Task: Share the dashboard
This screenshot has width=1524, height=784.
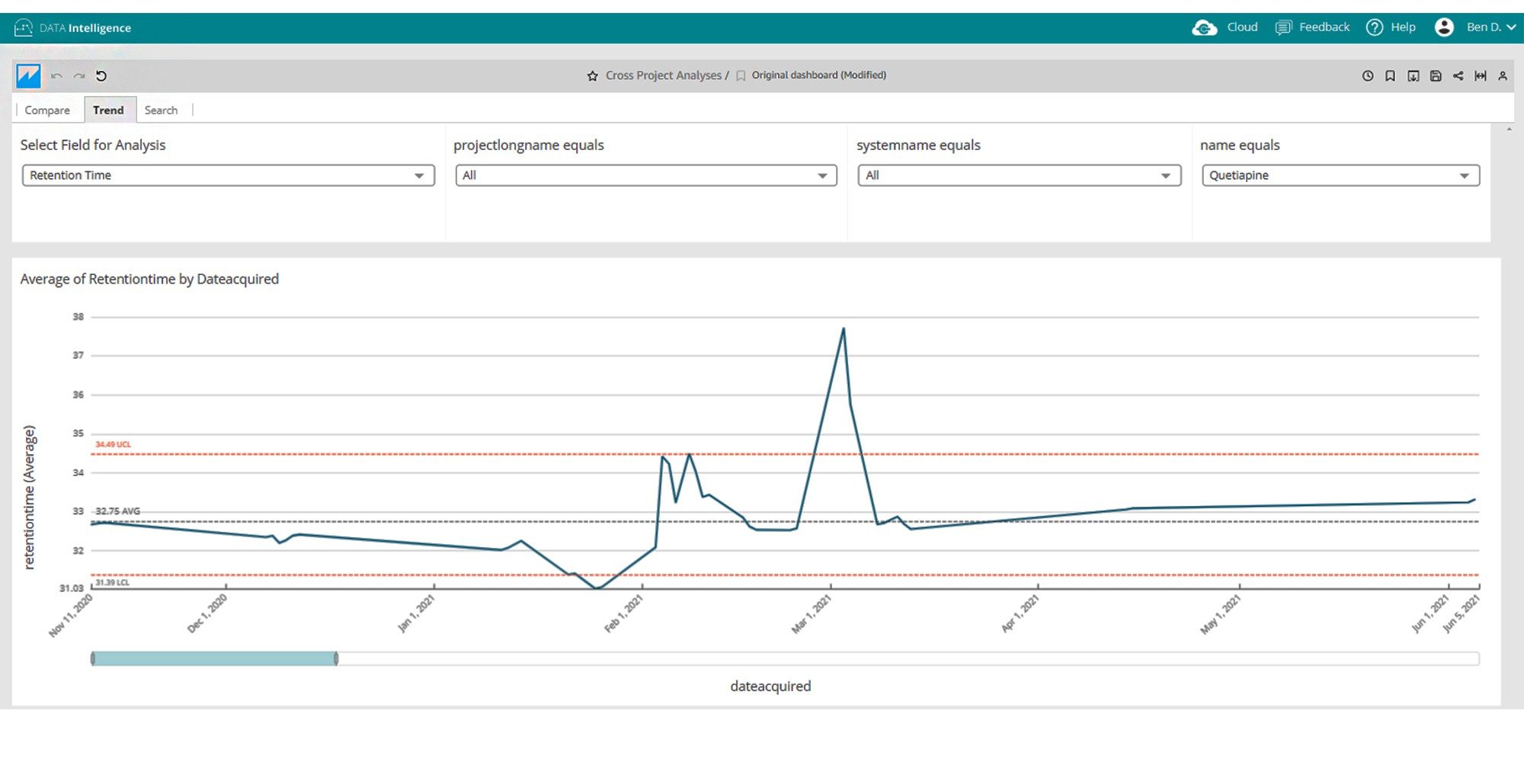Action: (1458, 76)
